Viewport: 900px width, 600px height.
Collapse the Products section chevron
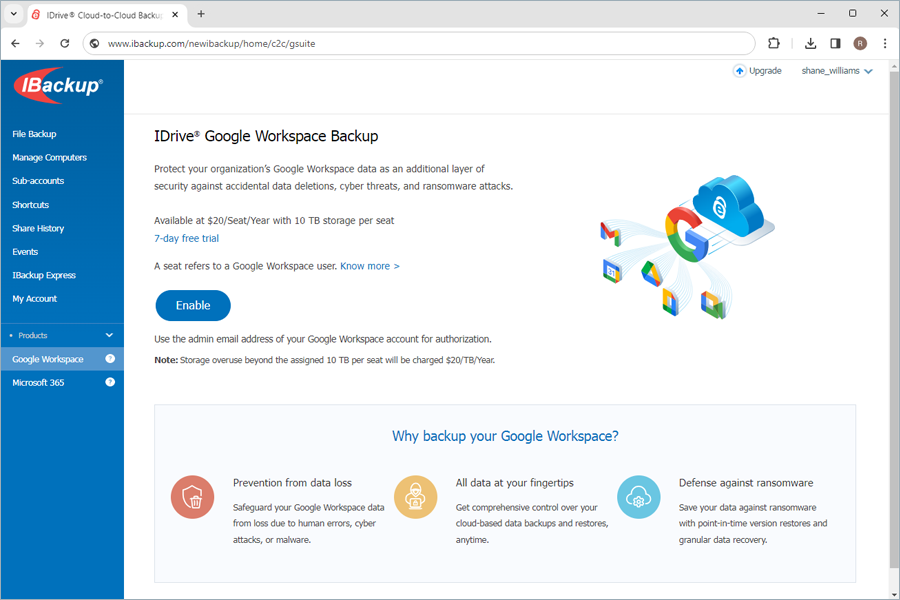pyautogui.click(x=109, y=335)
